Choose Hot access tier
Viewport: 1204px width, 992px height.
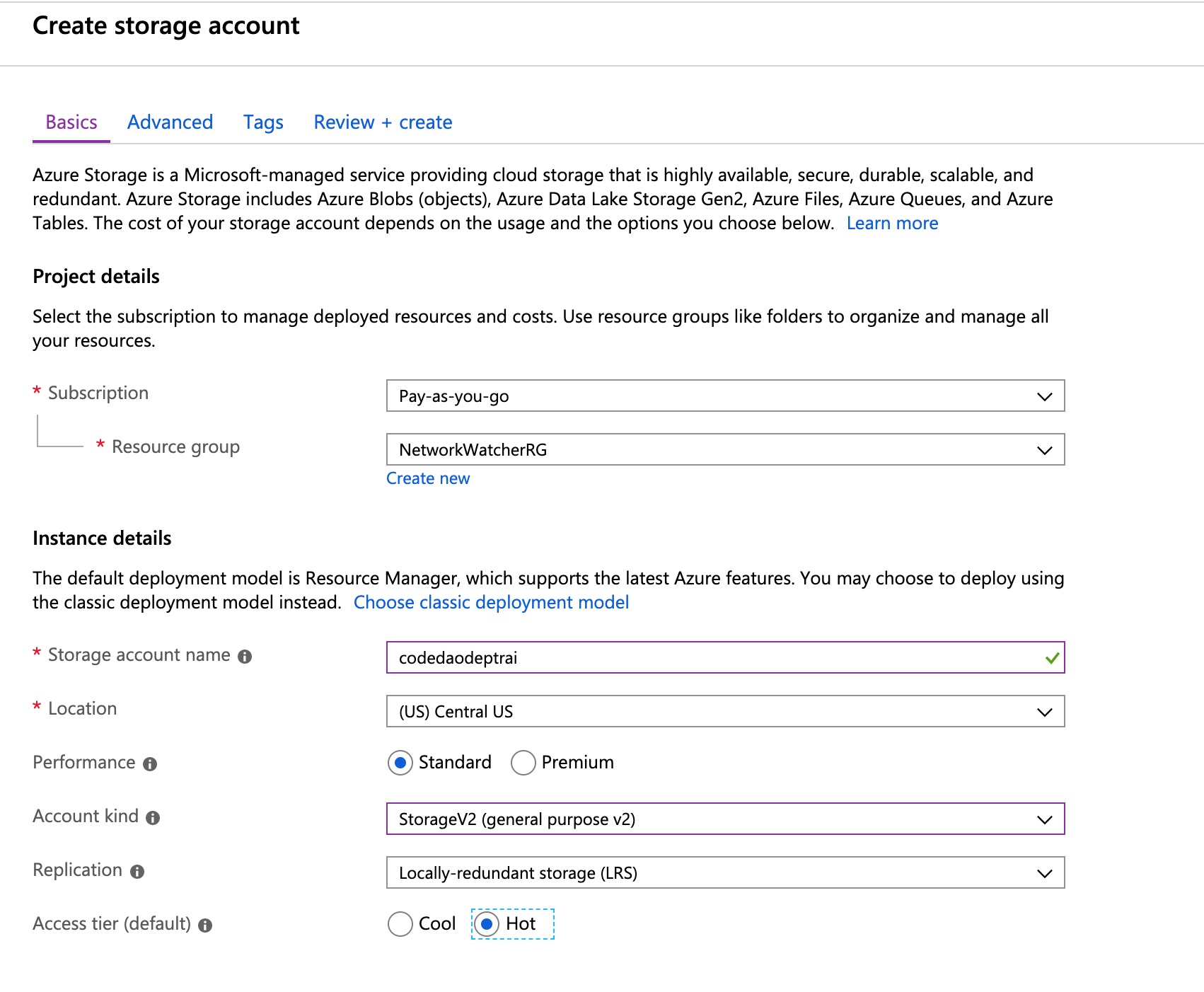point(487,924)
